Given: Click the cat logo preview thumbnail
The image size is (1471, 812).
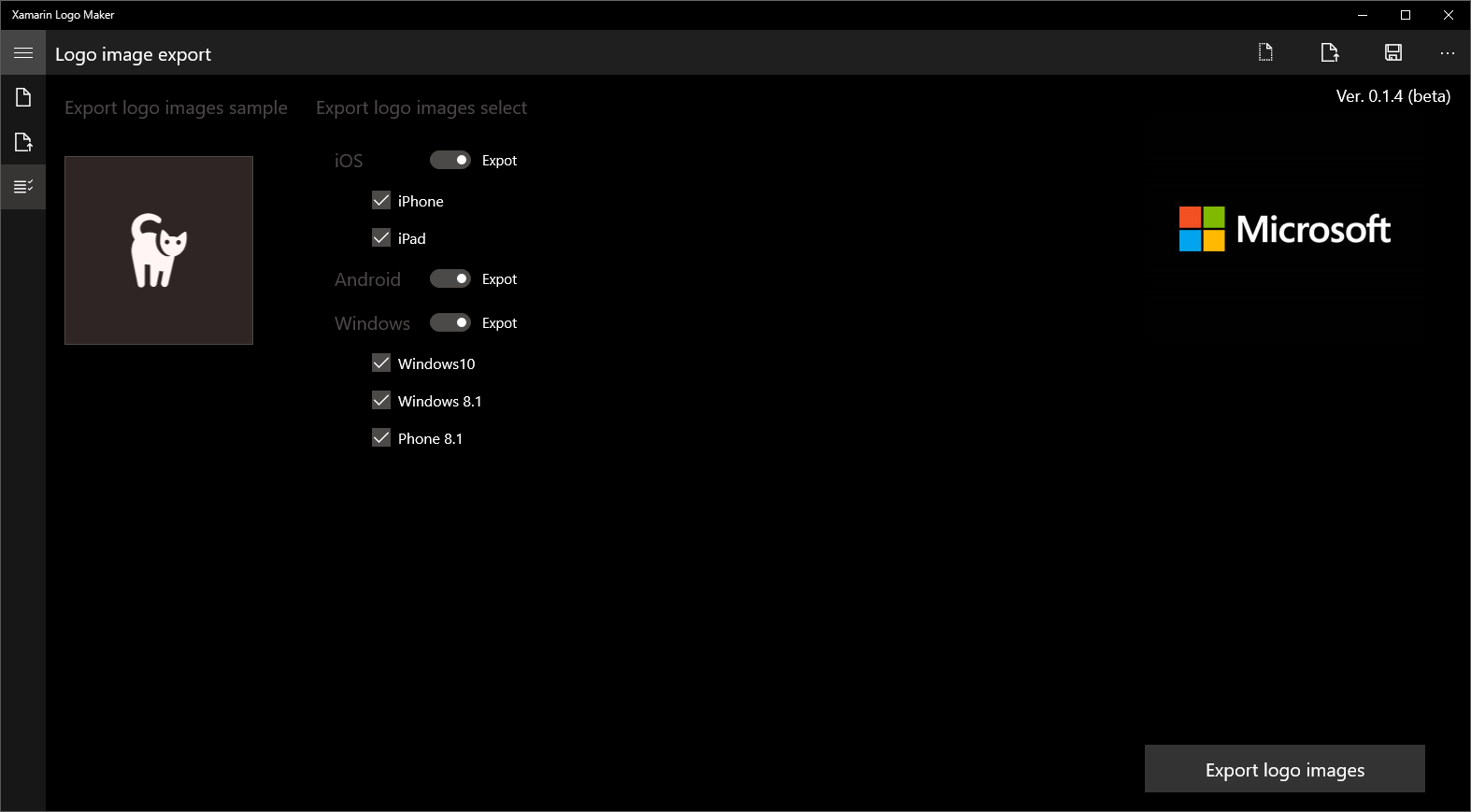Looking at the screenshot, I should point(159,250).
